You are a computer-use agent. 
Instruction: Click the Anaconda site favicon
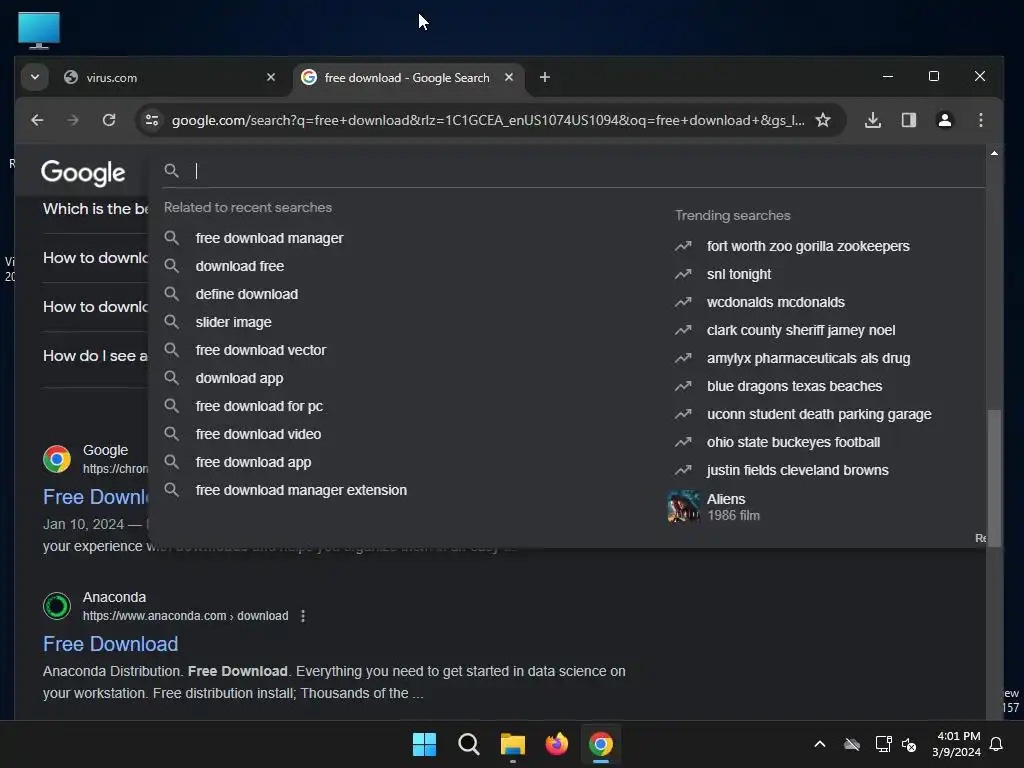[x=57, y=606]
